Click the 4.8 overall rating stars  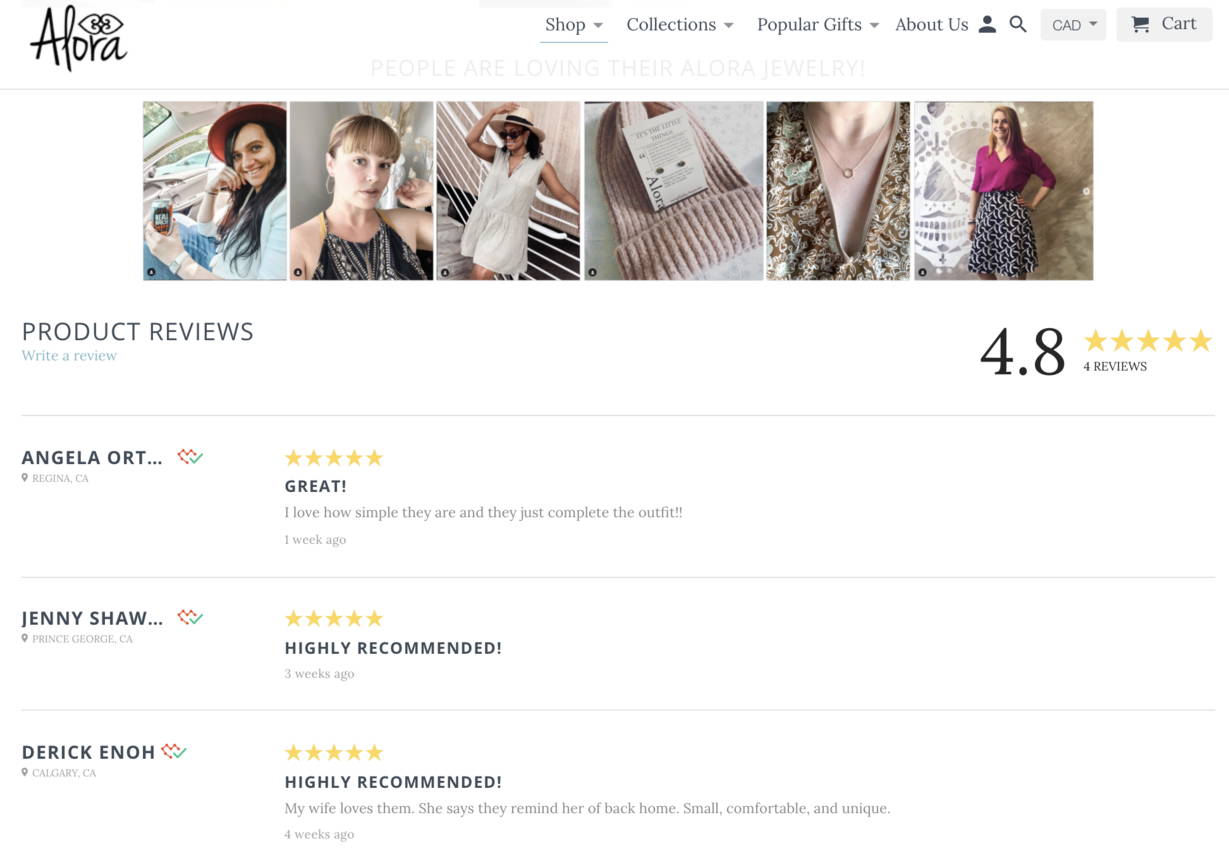1148,341
